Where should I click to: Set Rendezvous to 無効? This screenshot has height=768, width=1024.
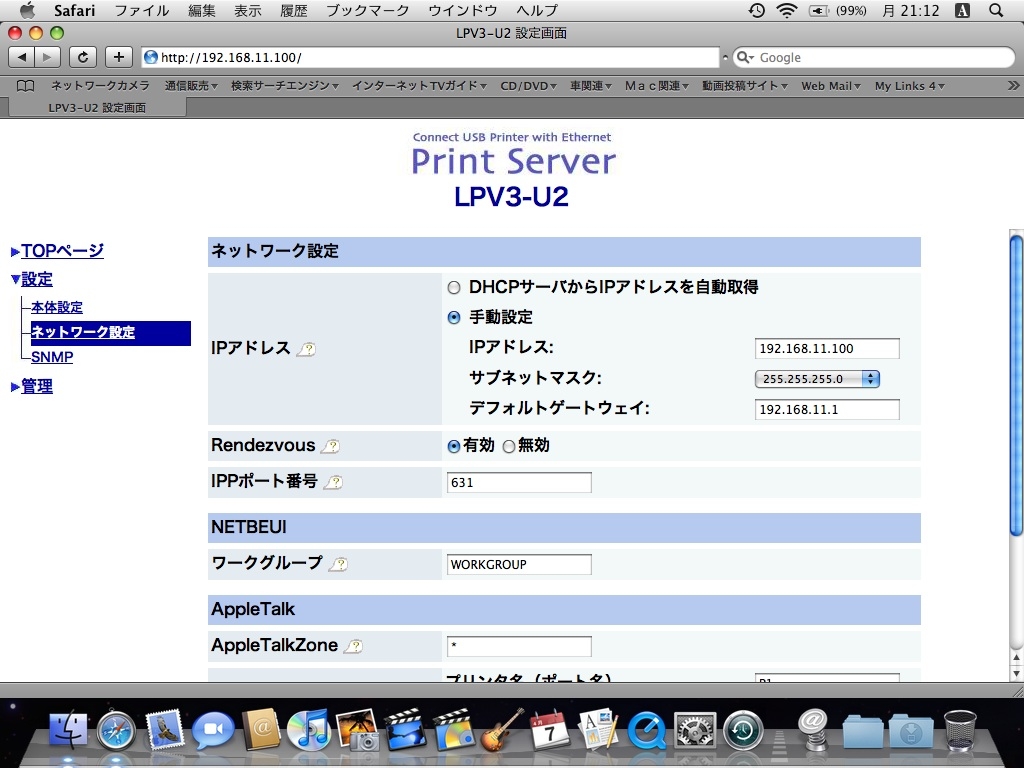tap(509, 447)
